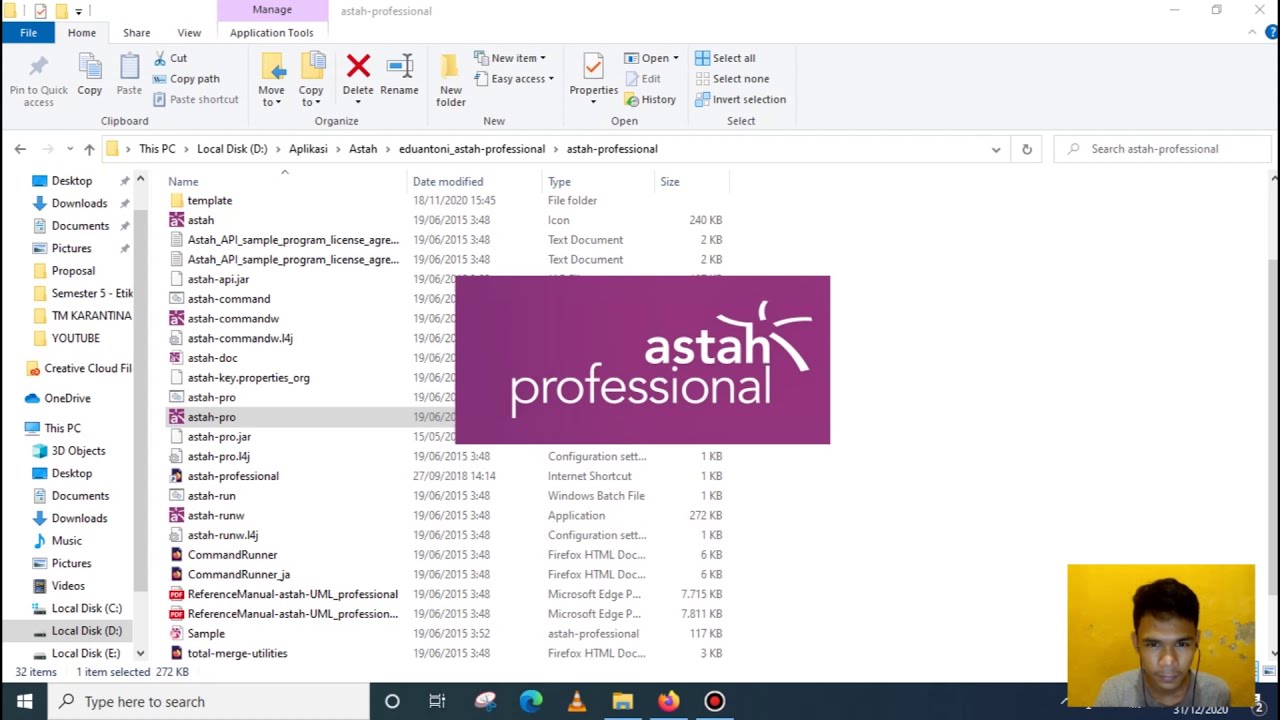Sort by the Size column header
The image size is (1280, 720).
[x=669, y=182]
